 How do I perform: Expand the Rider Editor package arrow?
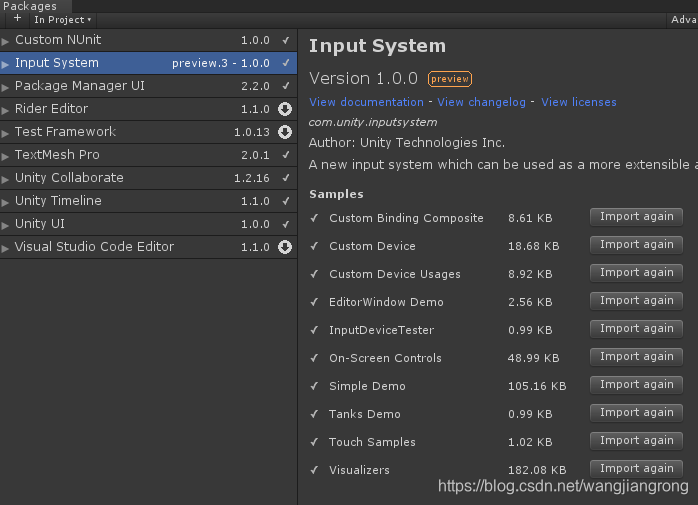5,110
